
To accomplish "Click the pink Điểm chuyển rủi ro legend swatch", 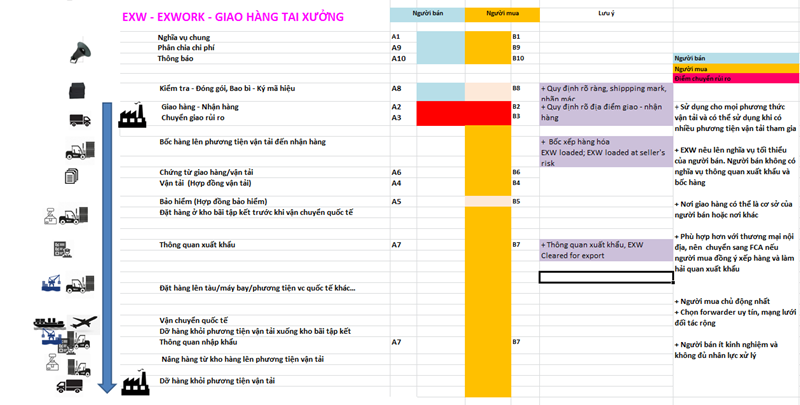I will [x=736, y=79].
